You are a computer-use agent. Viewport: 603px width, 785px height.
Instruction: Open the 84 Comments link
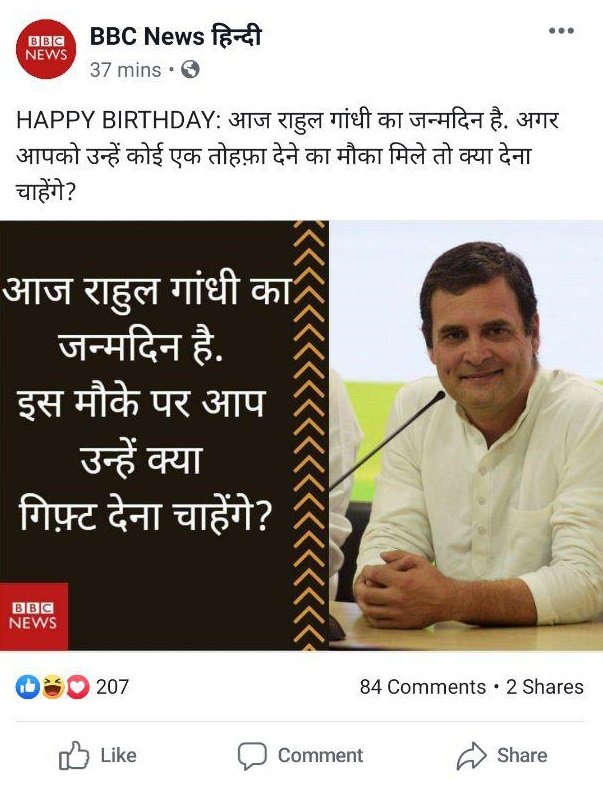coord(423,687)
